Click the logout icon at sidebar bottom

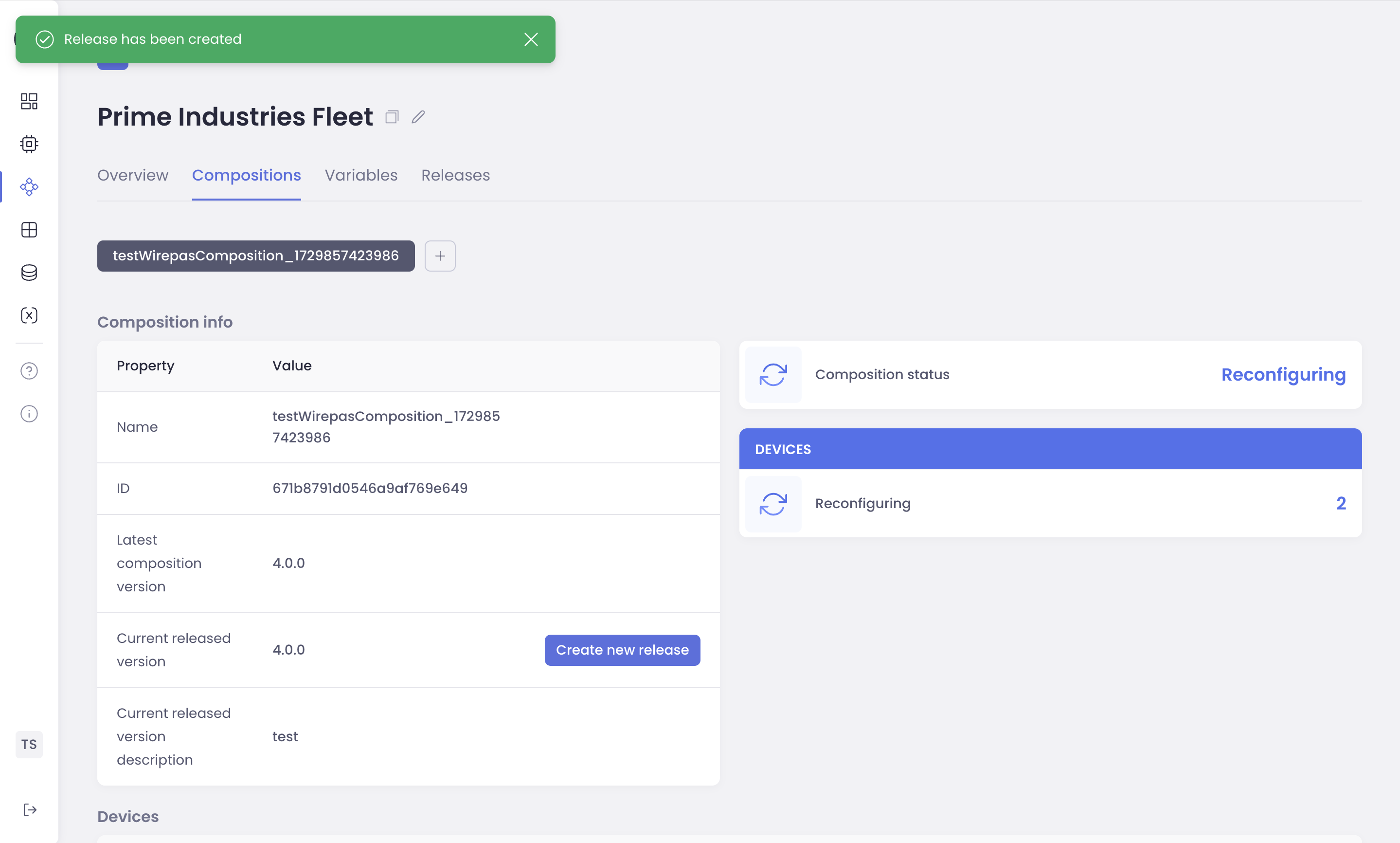point(30,809)
